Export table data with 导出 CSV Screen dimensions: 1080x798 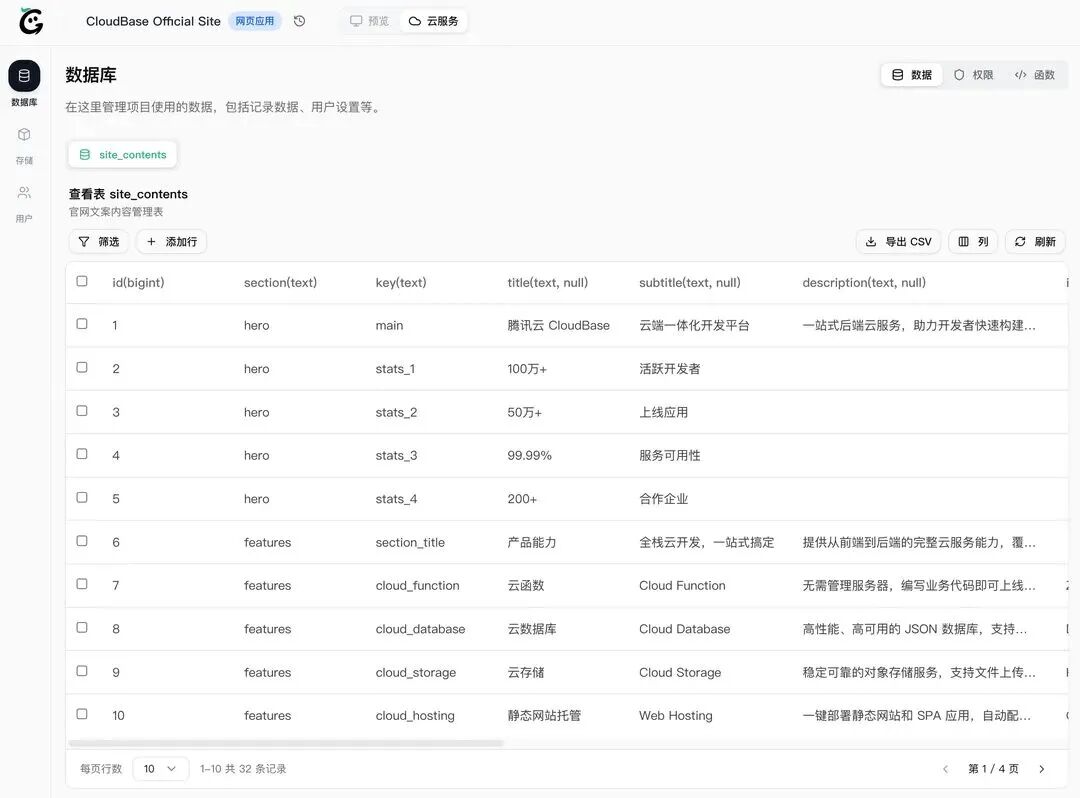pos(898,242)
